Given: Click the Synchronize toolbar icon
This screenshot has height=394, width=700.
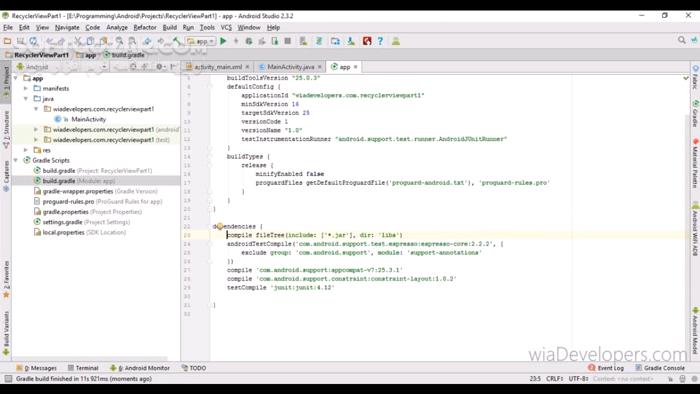Looking at the screenshot, I should [33, 41].
